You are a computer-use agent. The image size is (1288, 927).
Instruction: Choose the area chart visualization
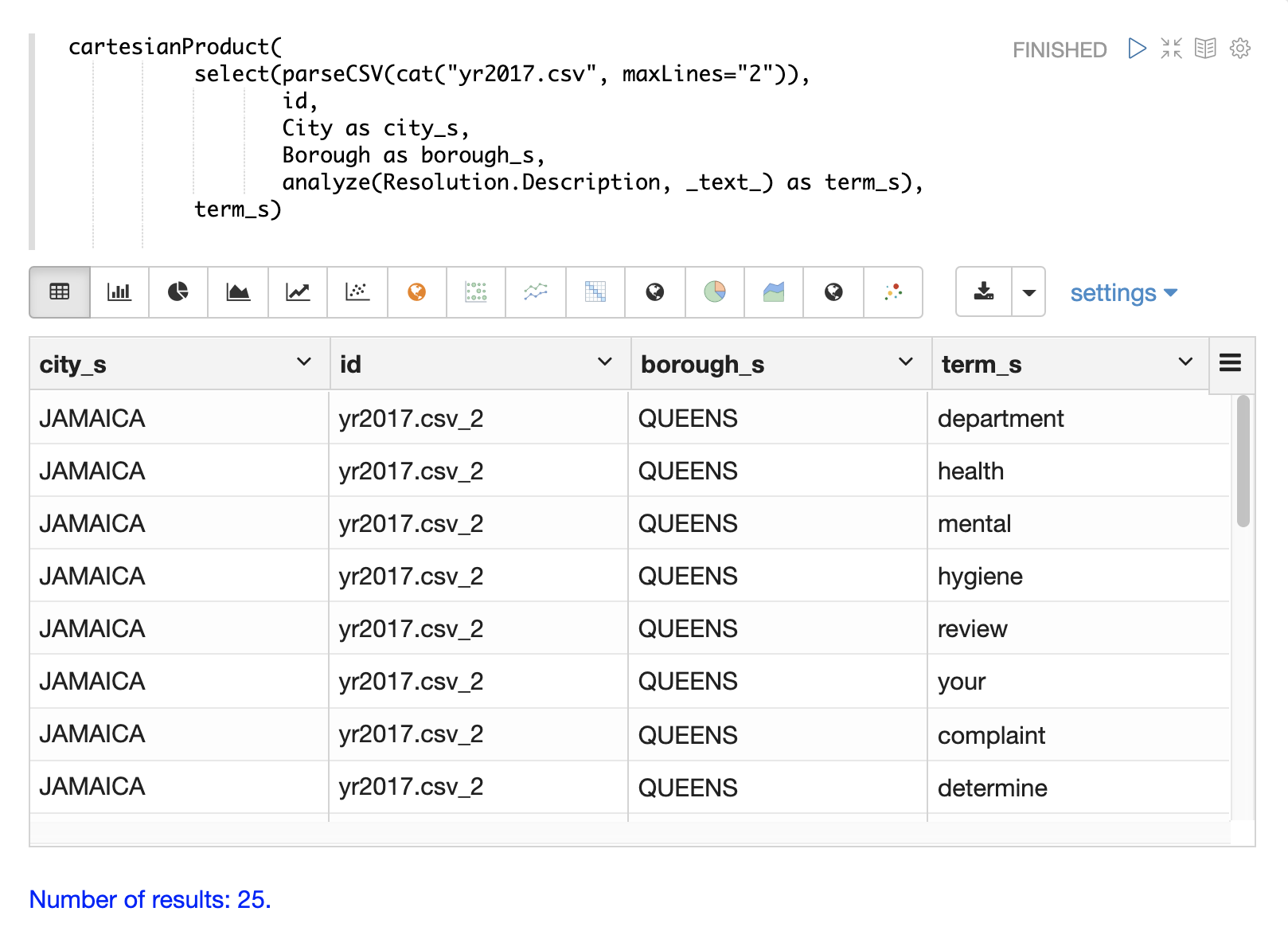[238, 292]
